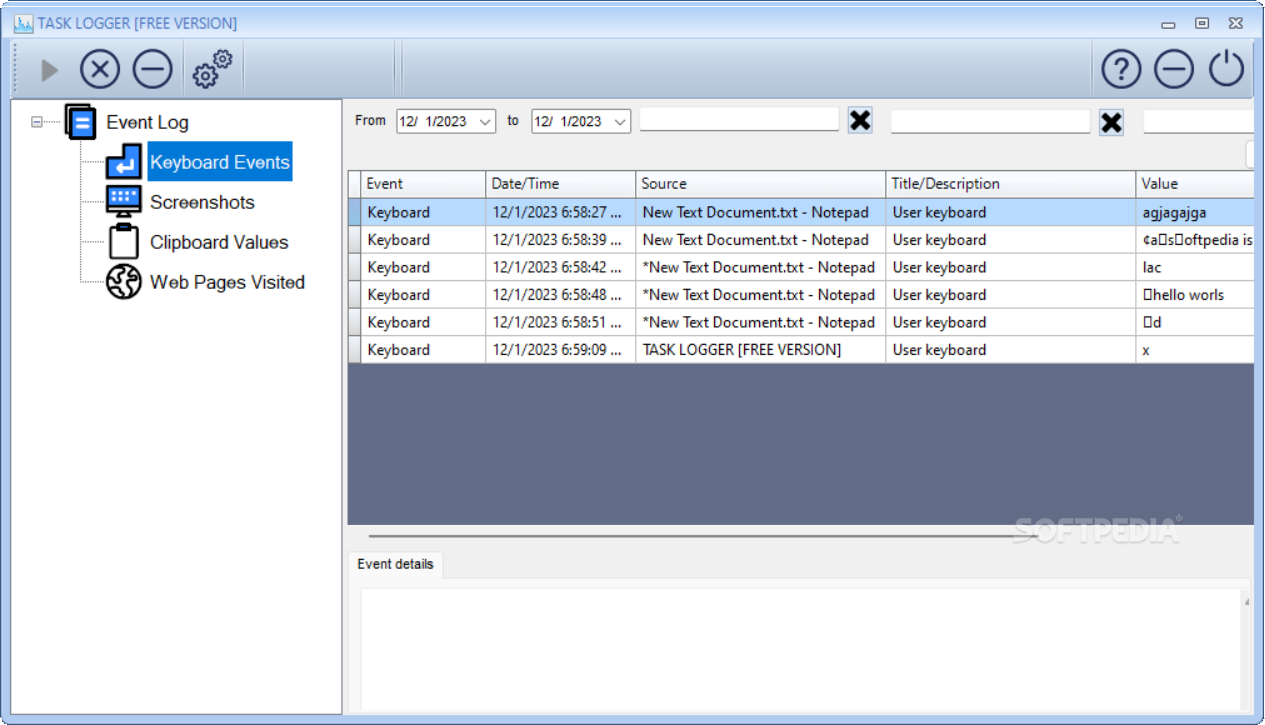Click the circled minus icon beside the stop icon
This screenshot has width=1265, height=725.
(x=153, y=70)
